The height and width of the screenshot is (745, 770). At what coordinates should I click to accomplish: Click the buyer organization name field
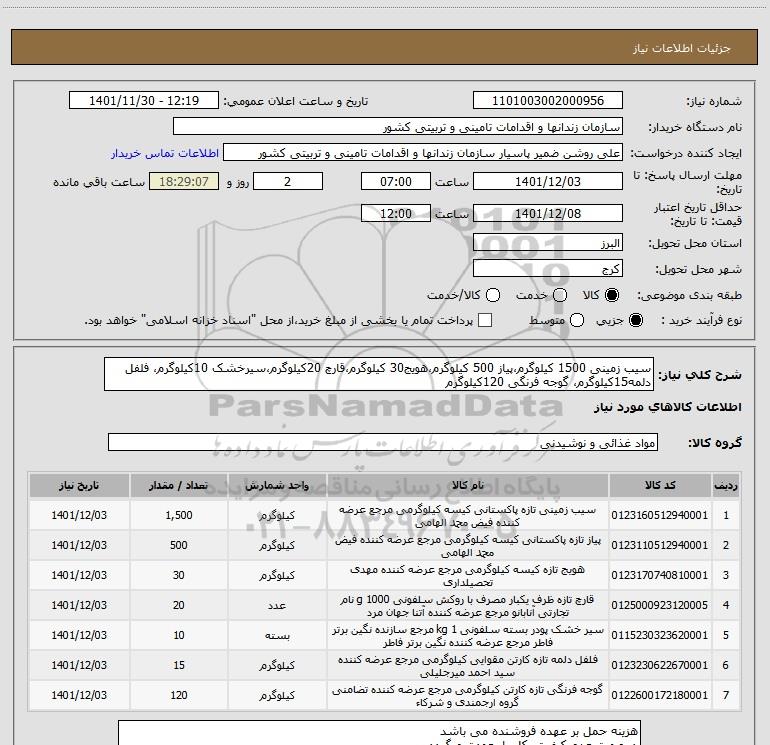tap(398, 127)
